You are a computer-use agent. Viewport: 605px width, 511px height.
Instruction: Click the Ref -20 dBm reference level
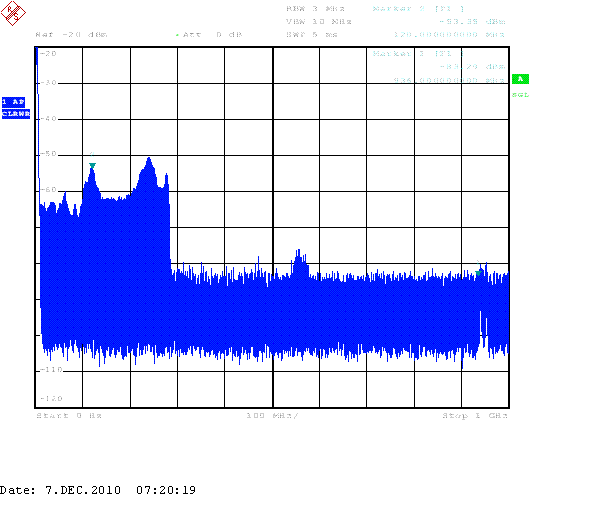(x=71, y=35)
